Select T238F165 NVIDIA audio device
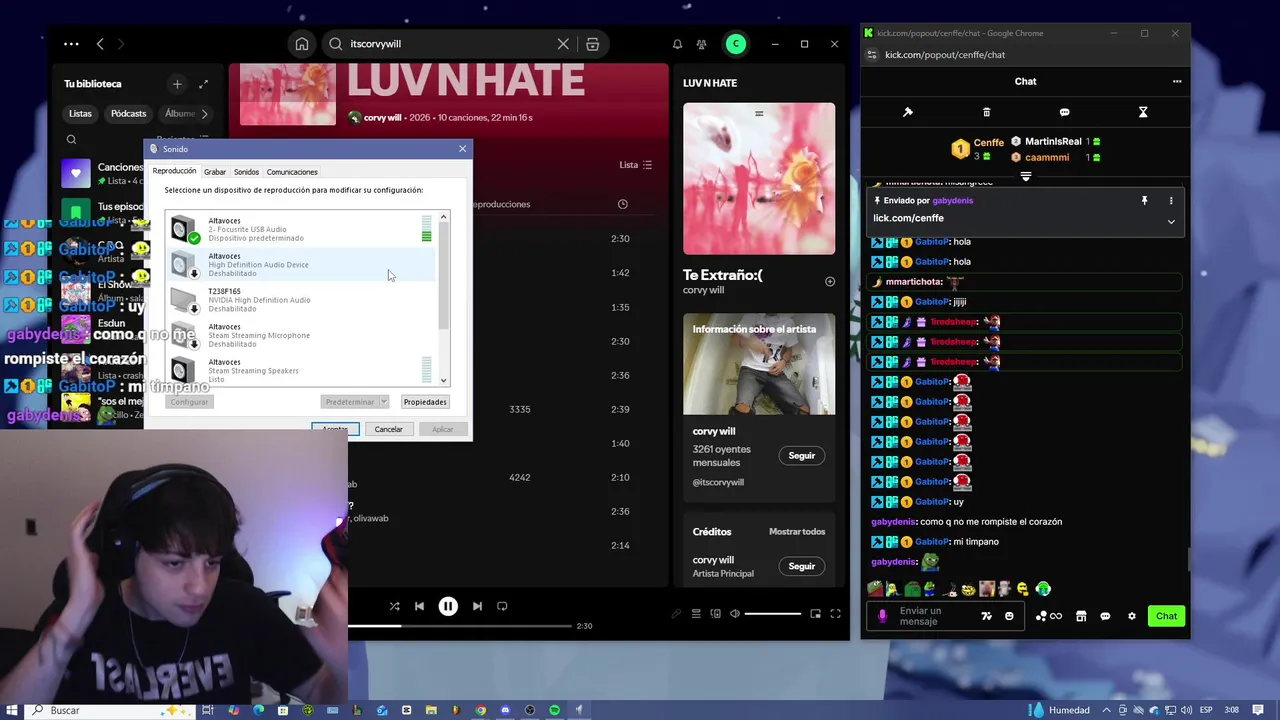 tap(301, 300)
